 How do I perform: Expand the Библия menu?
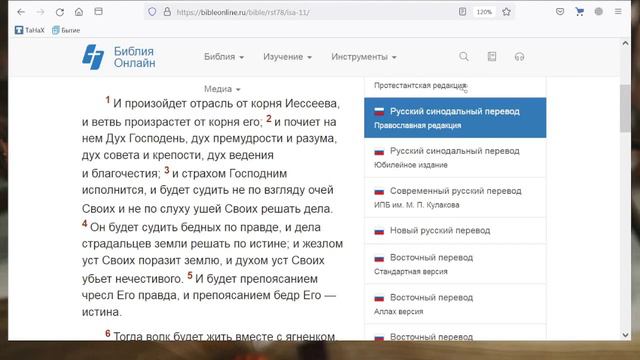pyautogui.click(x=224, y=57)
